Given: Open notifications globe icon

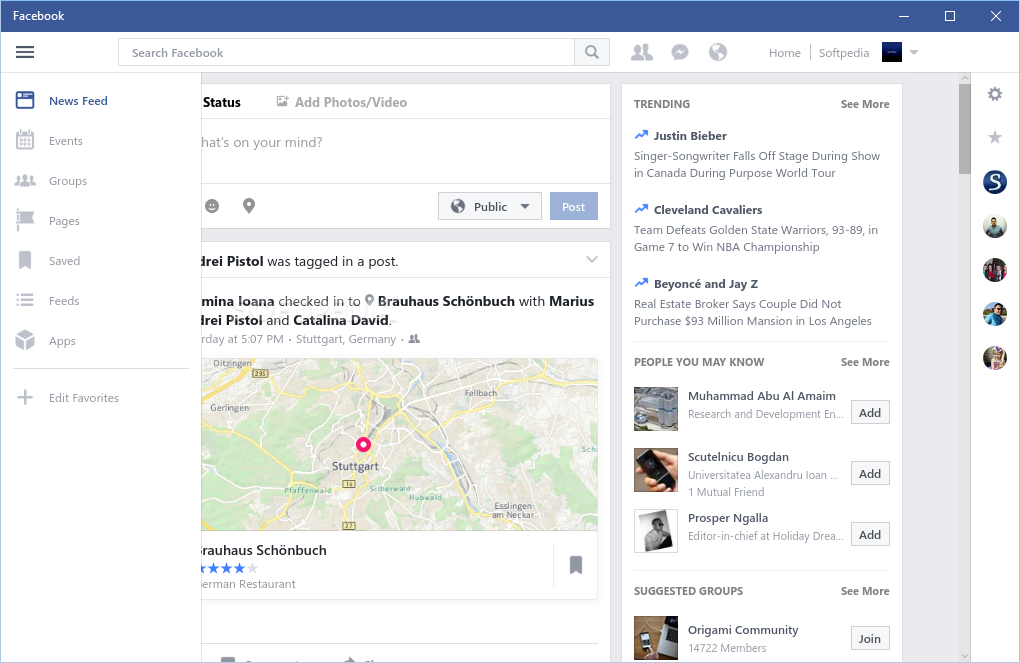Looking at the screenshot, I should pos(718,52).
